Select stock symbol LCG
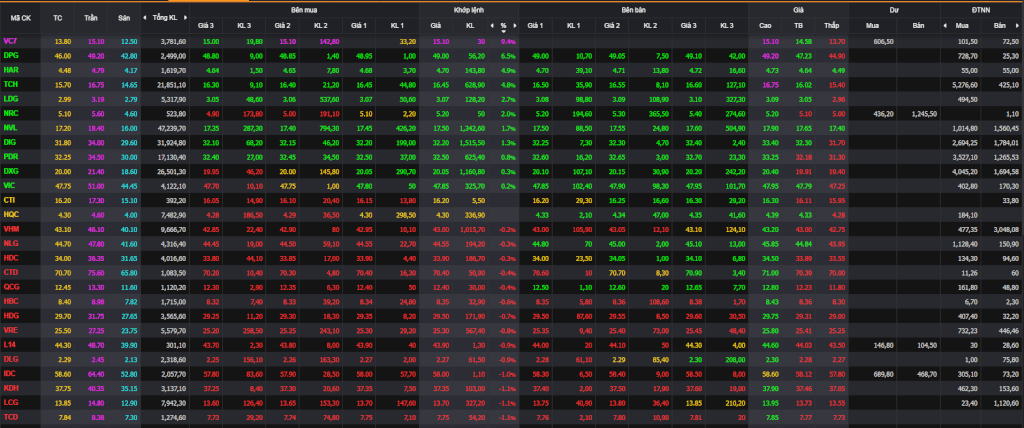Viewport: 1024px width, 428px height. pos(10,402)
